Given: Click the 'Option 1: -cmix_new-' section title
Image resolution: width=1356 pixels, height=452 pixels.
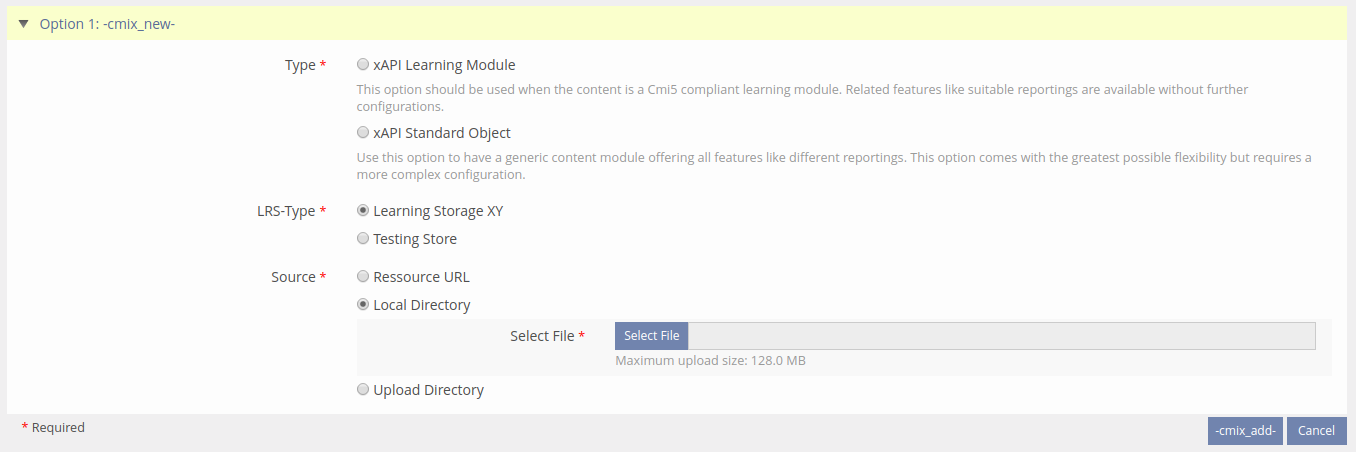Looking at the screenshot, I should pos(107,24).
